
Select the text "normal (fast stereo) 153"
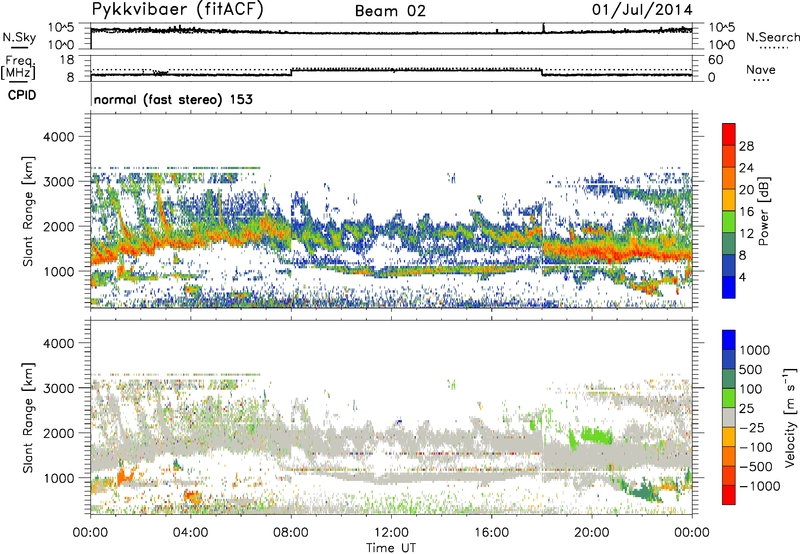[173, 99]
